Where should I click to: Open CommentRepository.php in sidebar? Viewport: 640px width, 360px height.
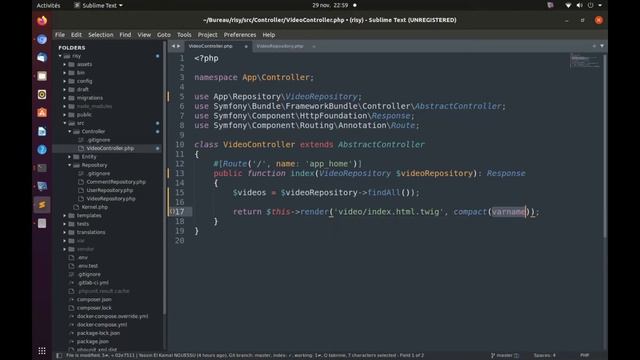pos(116,182)
